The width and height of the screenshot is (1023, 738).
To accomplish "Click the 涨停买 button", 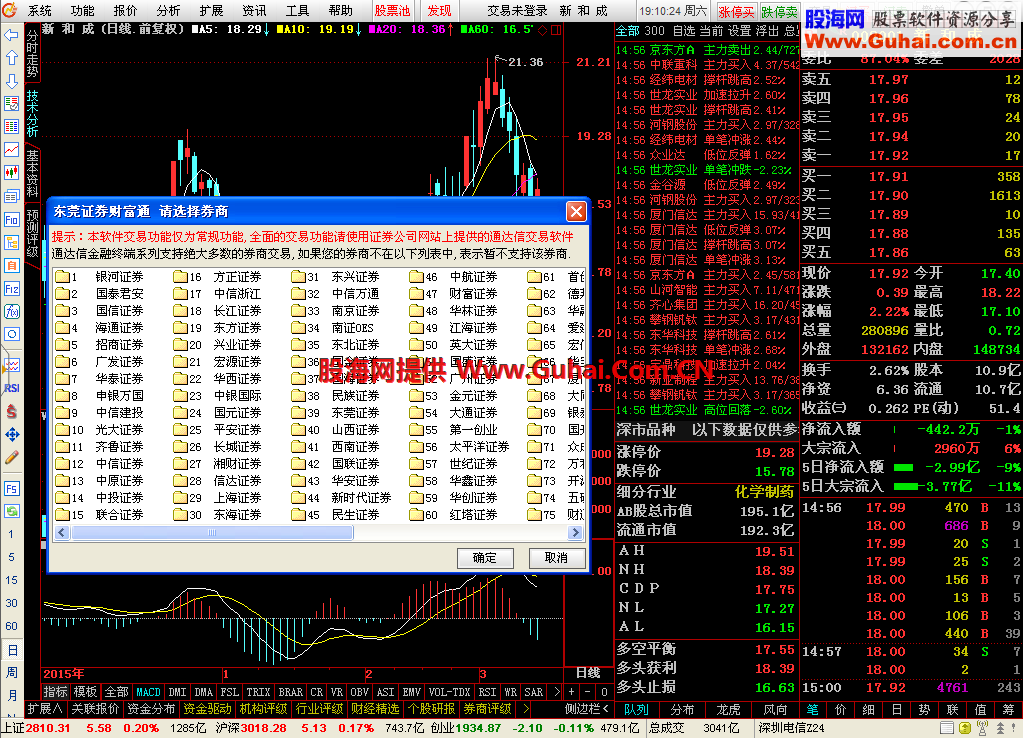I will point(737,12).
